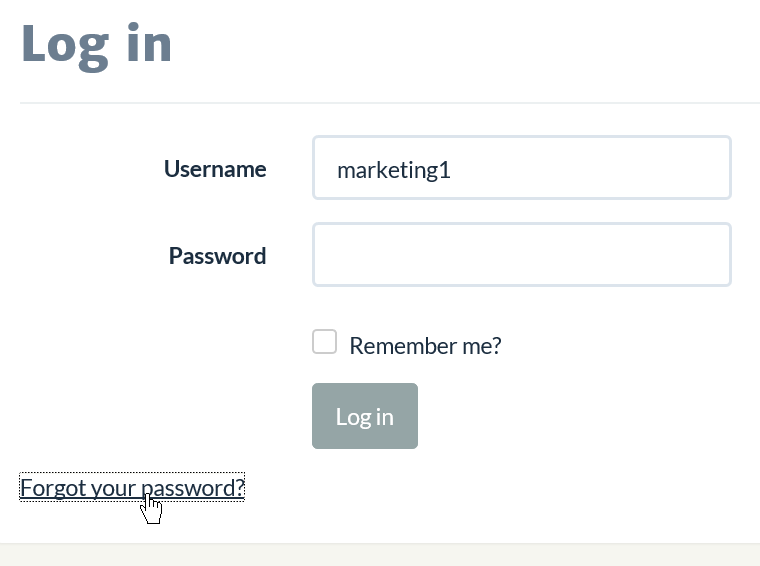This screenshot has width=760, height=566.
Task: Enable the Remember me option box
Action: (x=324, y=342)
